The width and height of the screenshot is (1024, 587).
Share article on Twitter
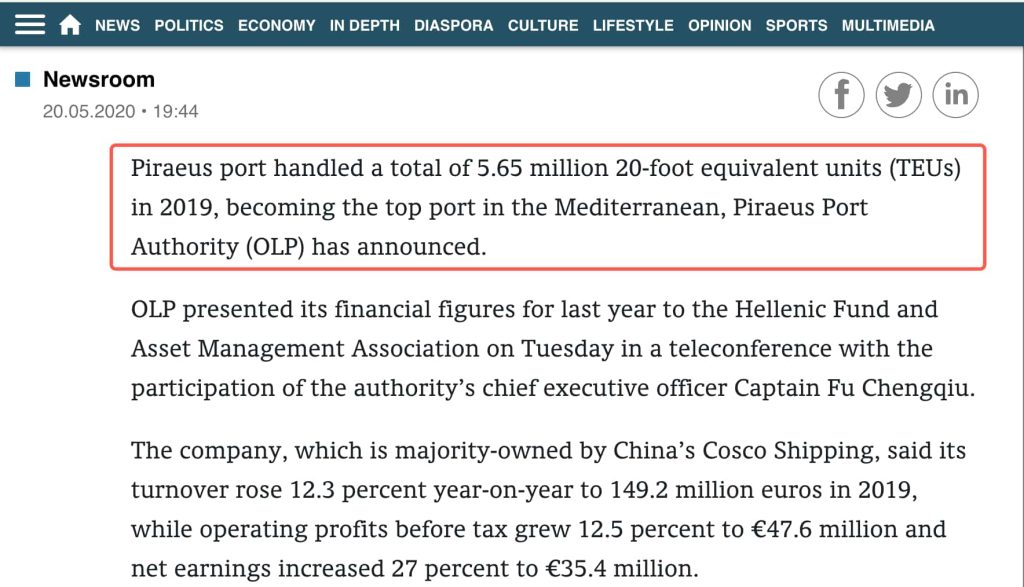(x=898, y=95)
